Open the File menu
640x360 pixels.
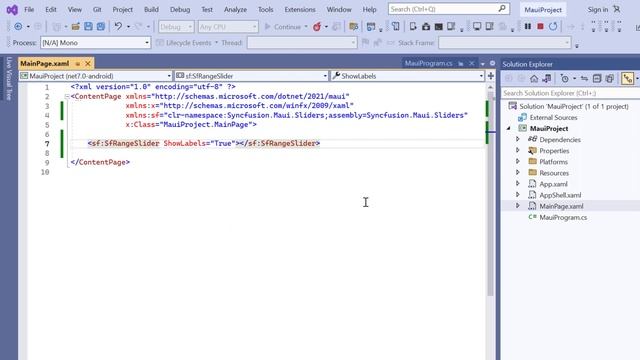[x=29, y=9]
